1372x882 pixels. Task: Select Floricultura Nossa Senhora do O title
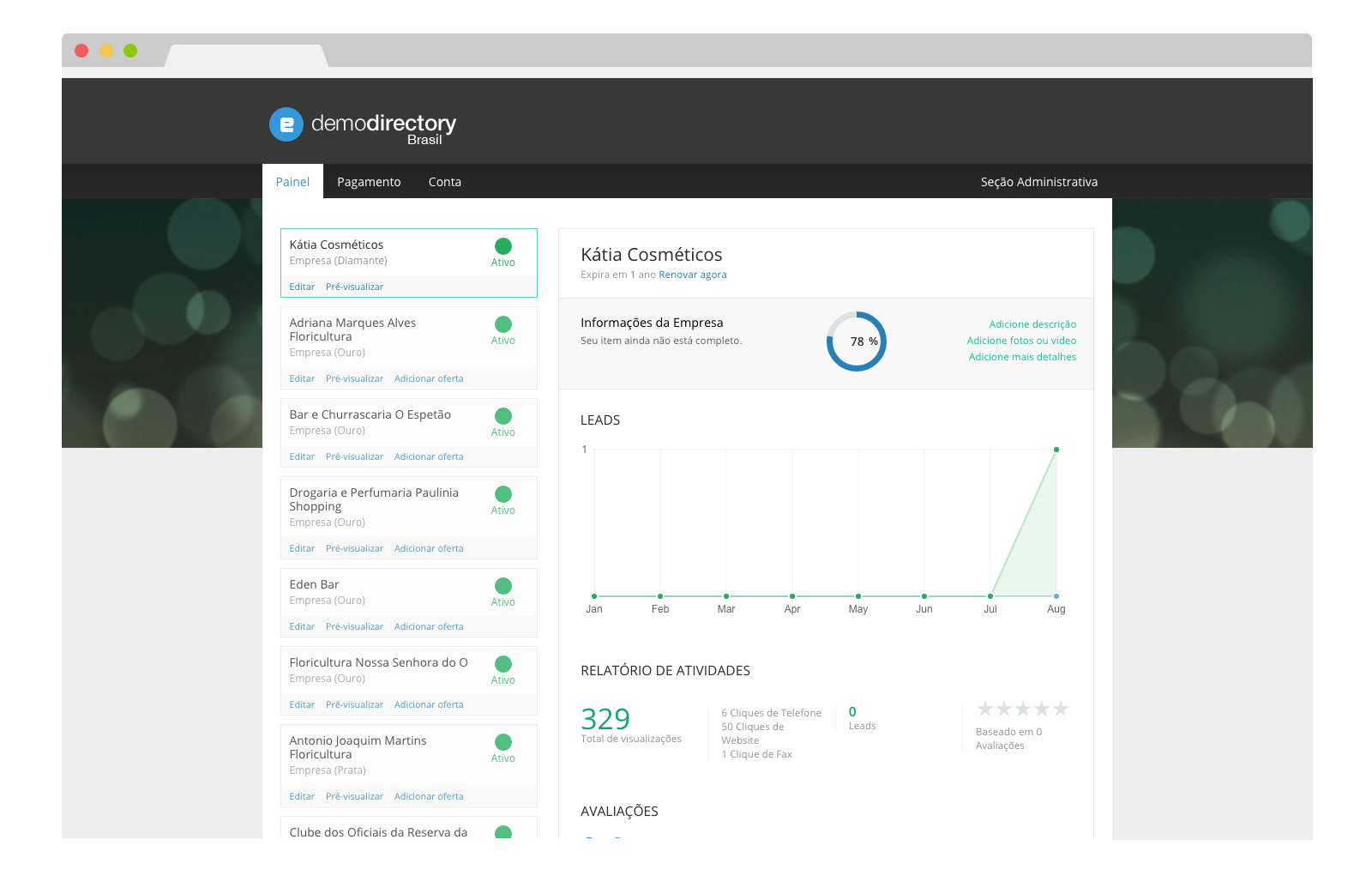pyautogui.click(x=378, y=662)
